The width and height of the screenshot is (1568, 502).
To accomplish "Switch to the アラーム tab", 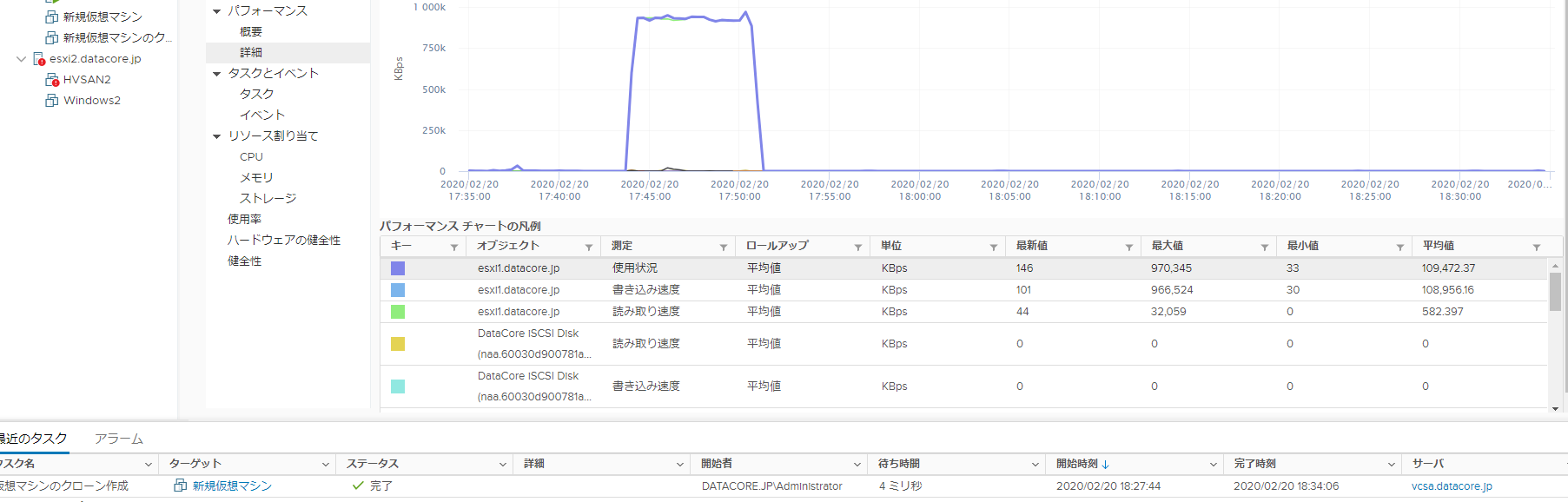I will click(118, 439).
